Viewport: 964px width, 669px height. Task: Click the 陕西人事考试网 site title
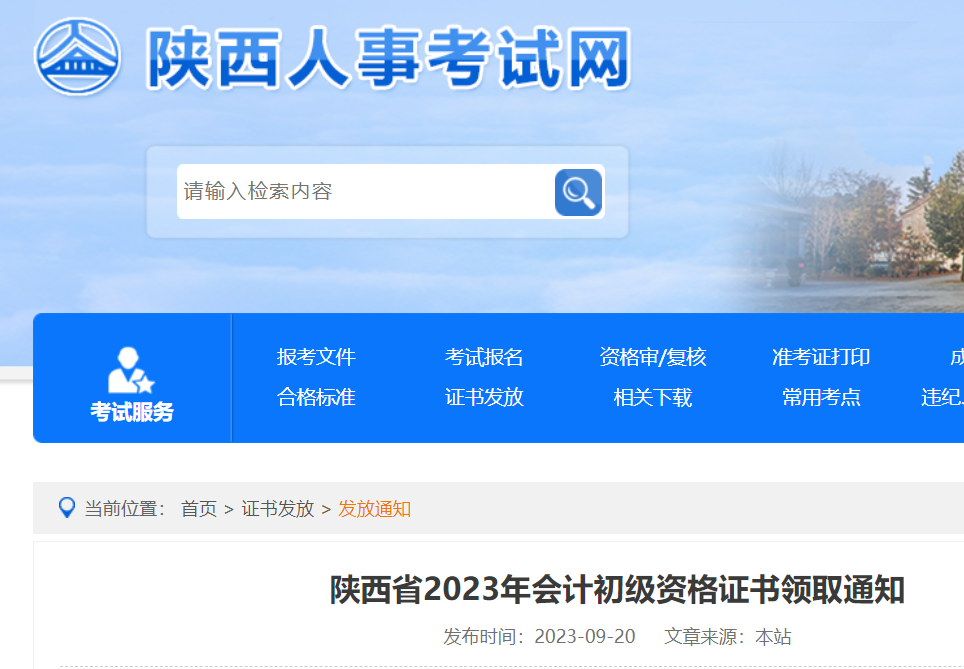[x=389, y=58]
